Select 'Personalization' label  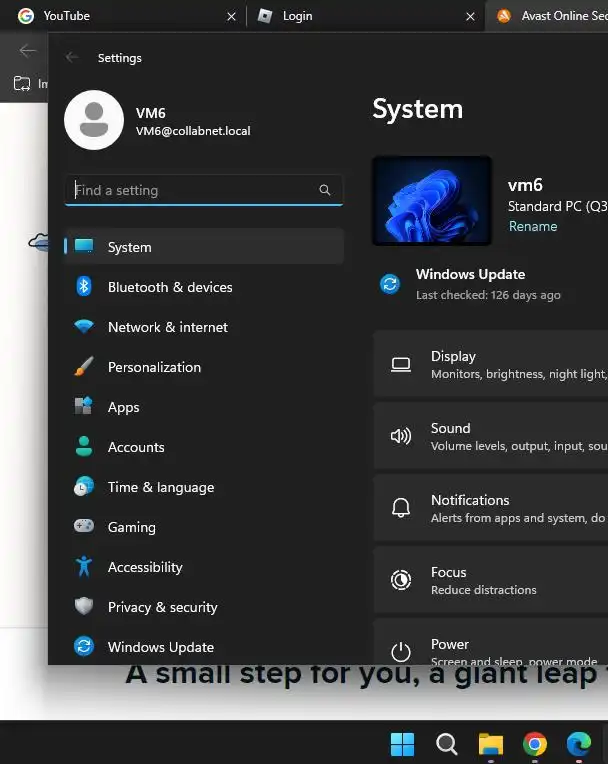click(154, 367)
